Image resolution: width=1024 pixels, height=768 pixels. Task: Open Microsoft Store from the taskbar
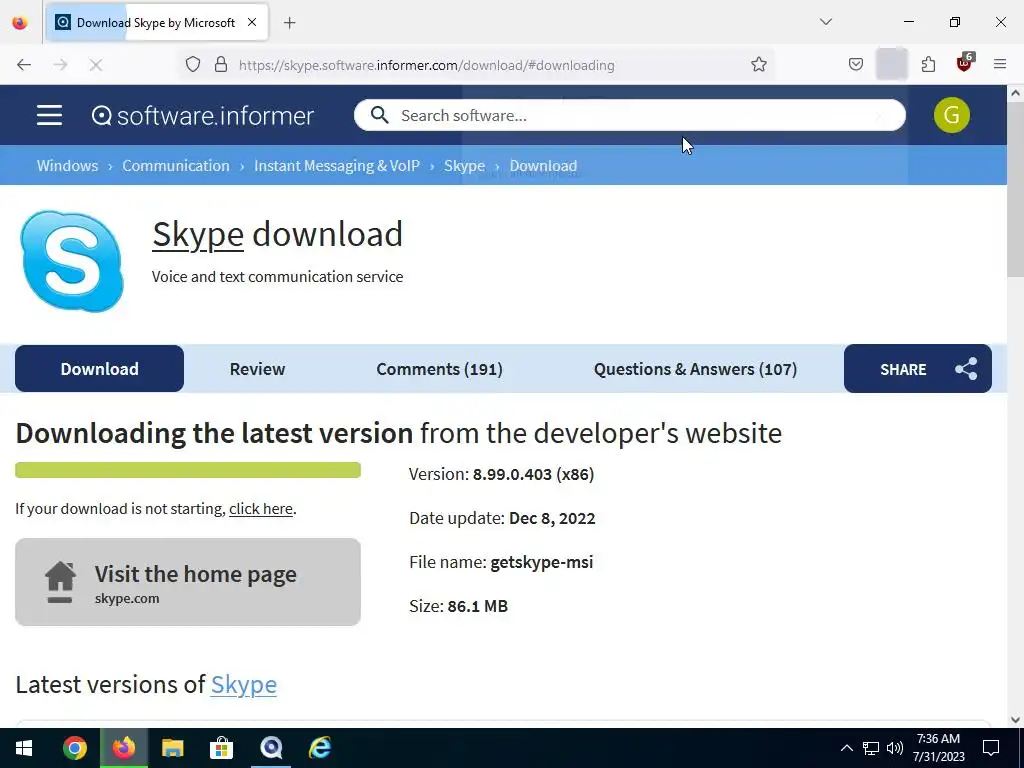point(221,748)
